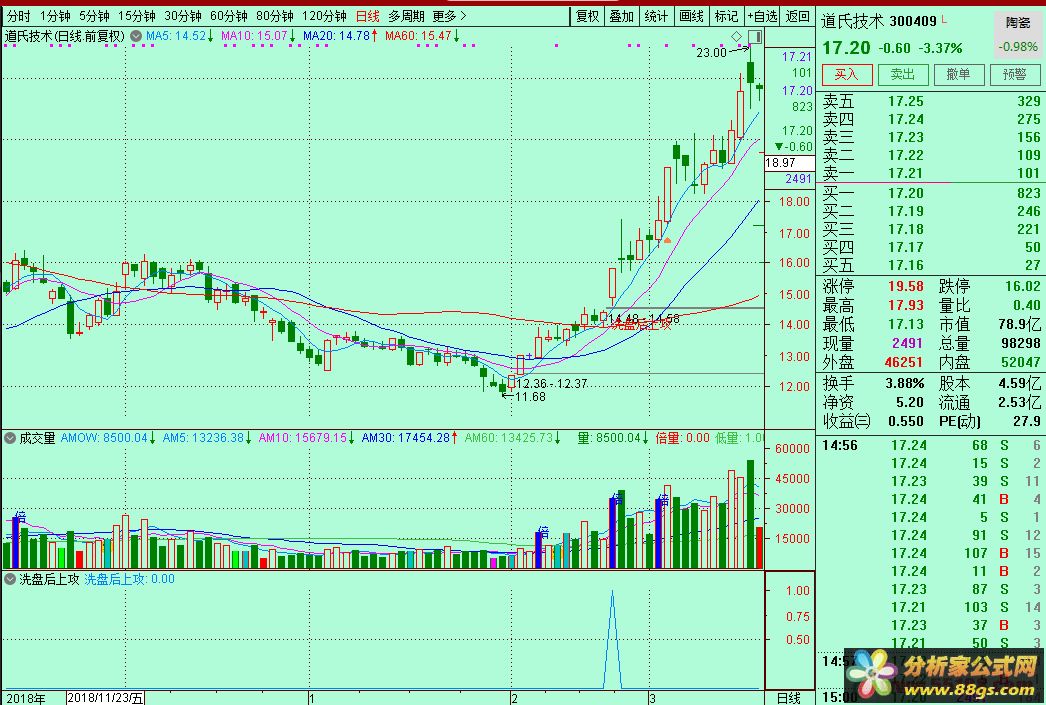Switch to the 分时 intraday view
Image resolution: width=1046 pixels, height=705 pixels.
pos(19,16)
